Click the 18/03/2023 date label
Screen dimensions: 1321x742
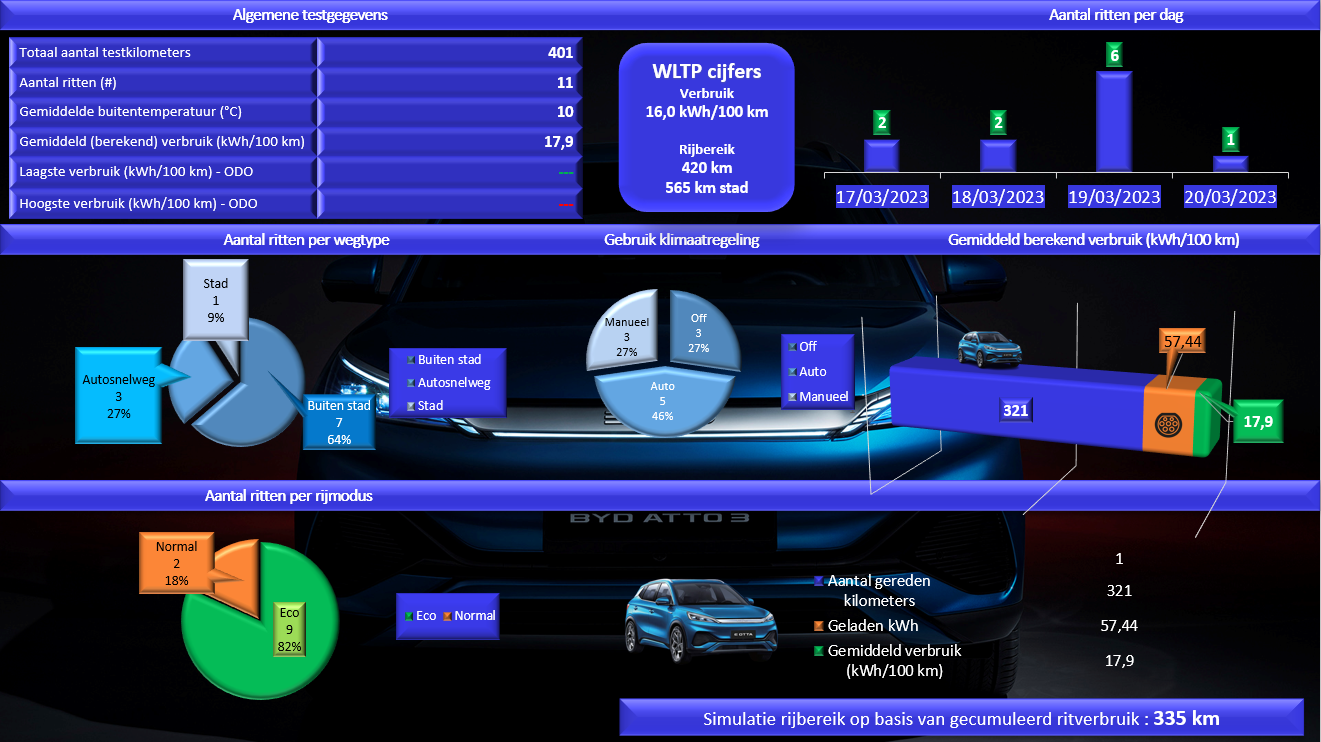tap(998, 196)
